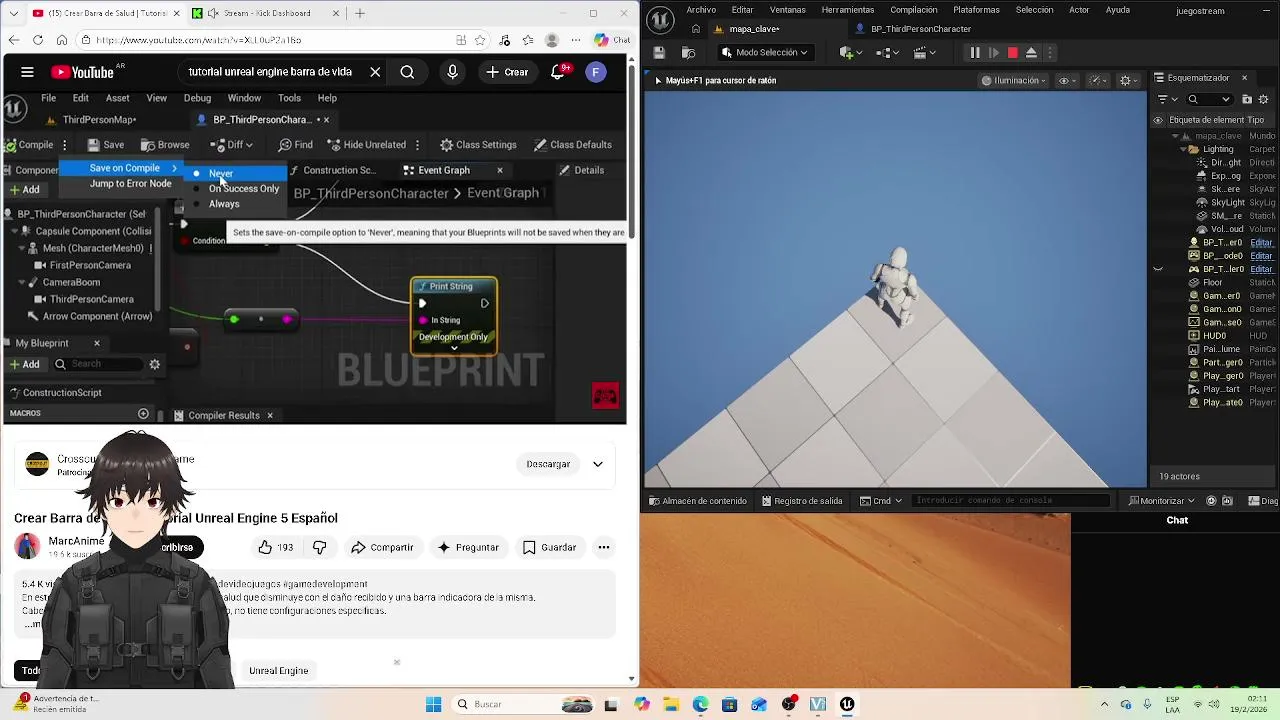Save the level with Unreal floppy icon
The width and height of the screenshot is (1280, 720).
pos(659,53)
